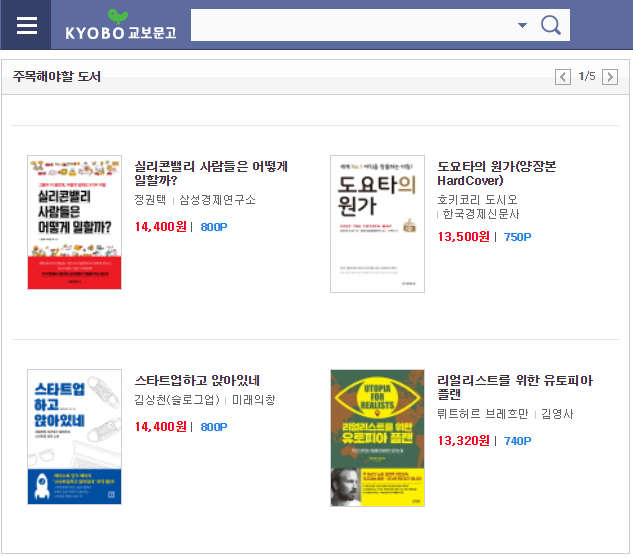
Task: Click price 13,320원
Action: tap(463, 441)
